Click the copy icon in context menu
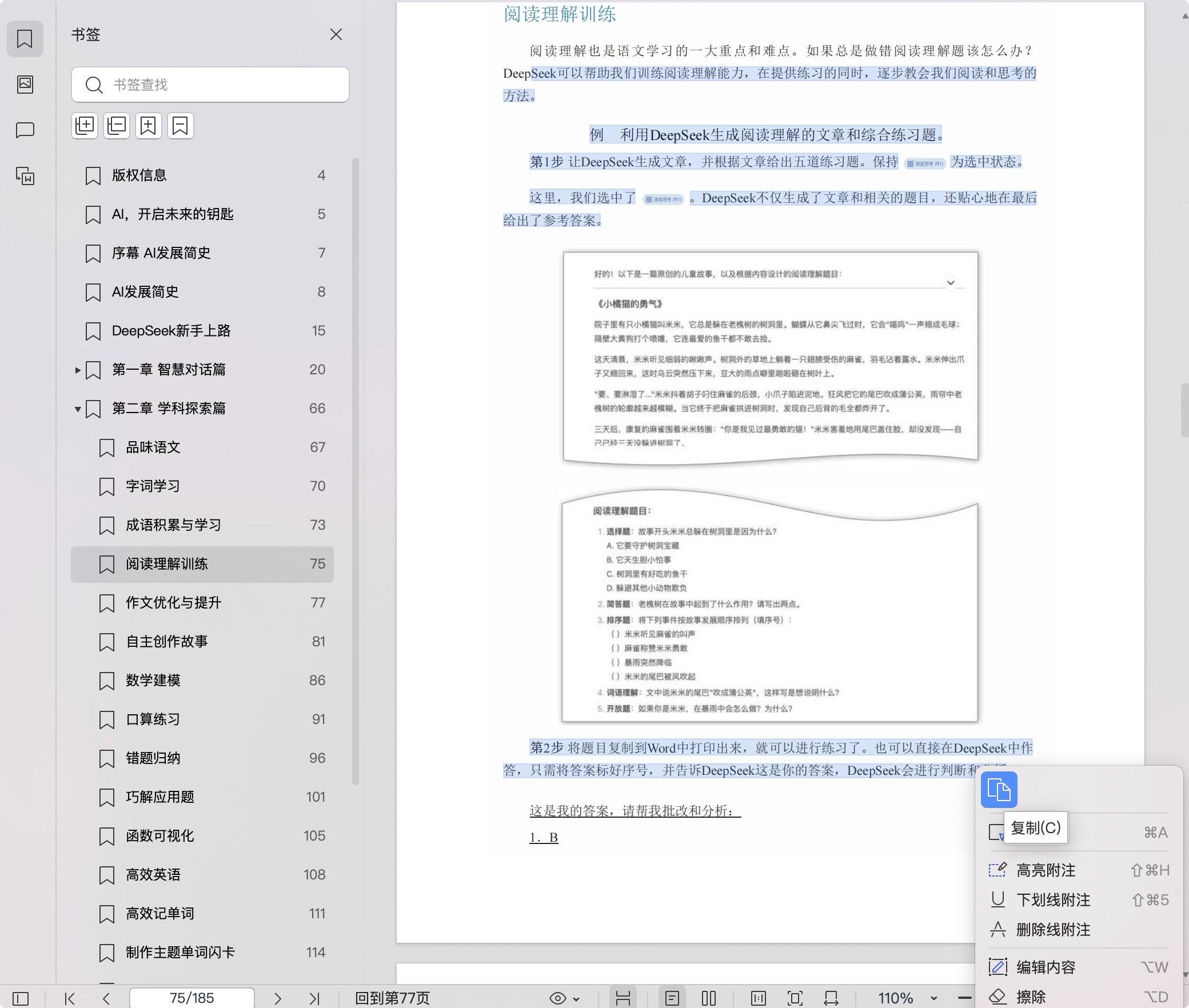This screenshot has width=1189, height=1008. 999,790
